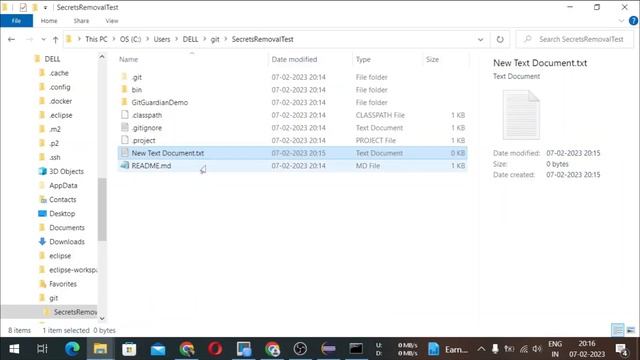640x360 pixels.
Task: Open Favorites in navigation pane
Action: pyautogui.click(x=63, y=284)
